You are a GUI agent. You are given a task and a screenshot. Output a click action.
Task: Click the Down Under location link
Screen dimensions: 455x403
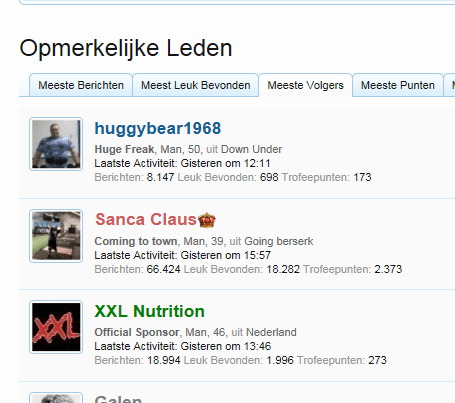click(x=252, y=149)
